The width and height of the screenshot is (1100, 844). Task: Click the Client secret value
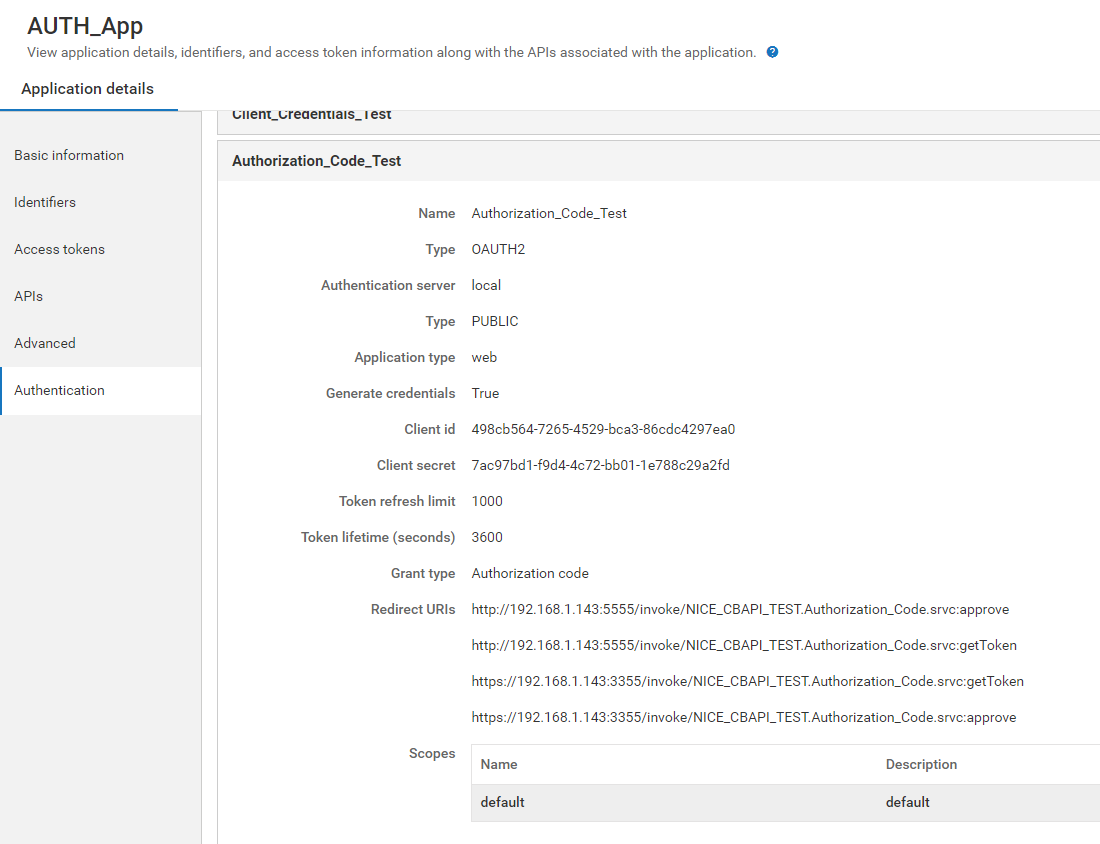click(x=600, y=465)
